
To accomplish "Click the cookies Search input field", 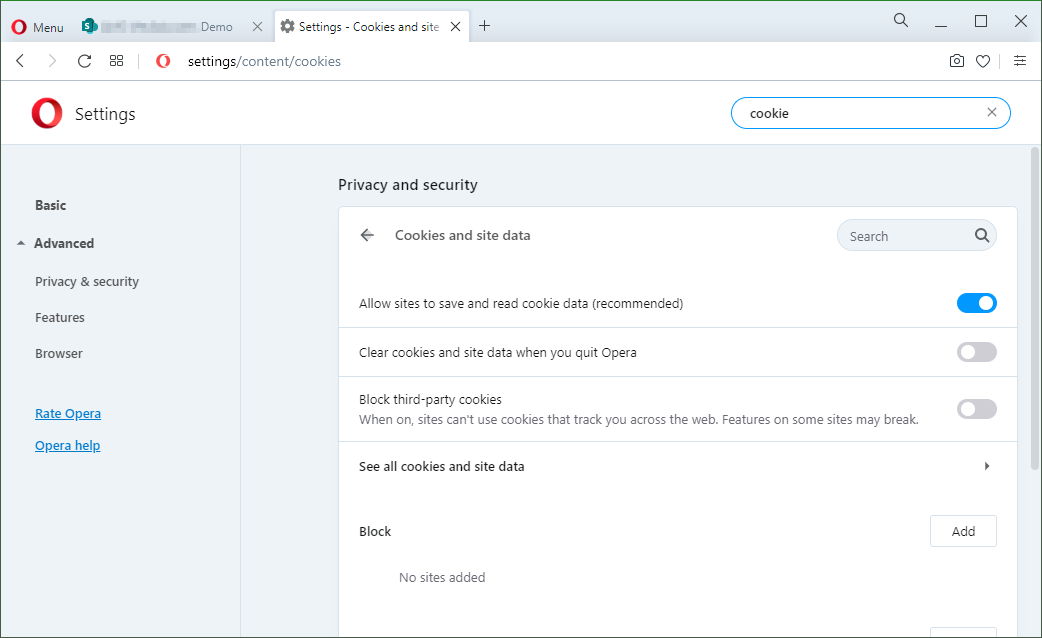I will 905,236.
